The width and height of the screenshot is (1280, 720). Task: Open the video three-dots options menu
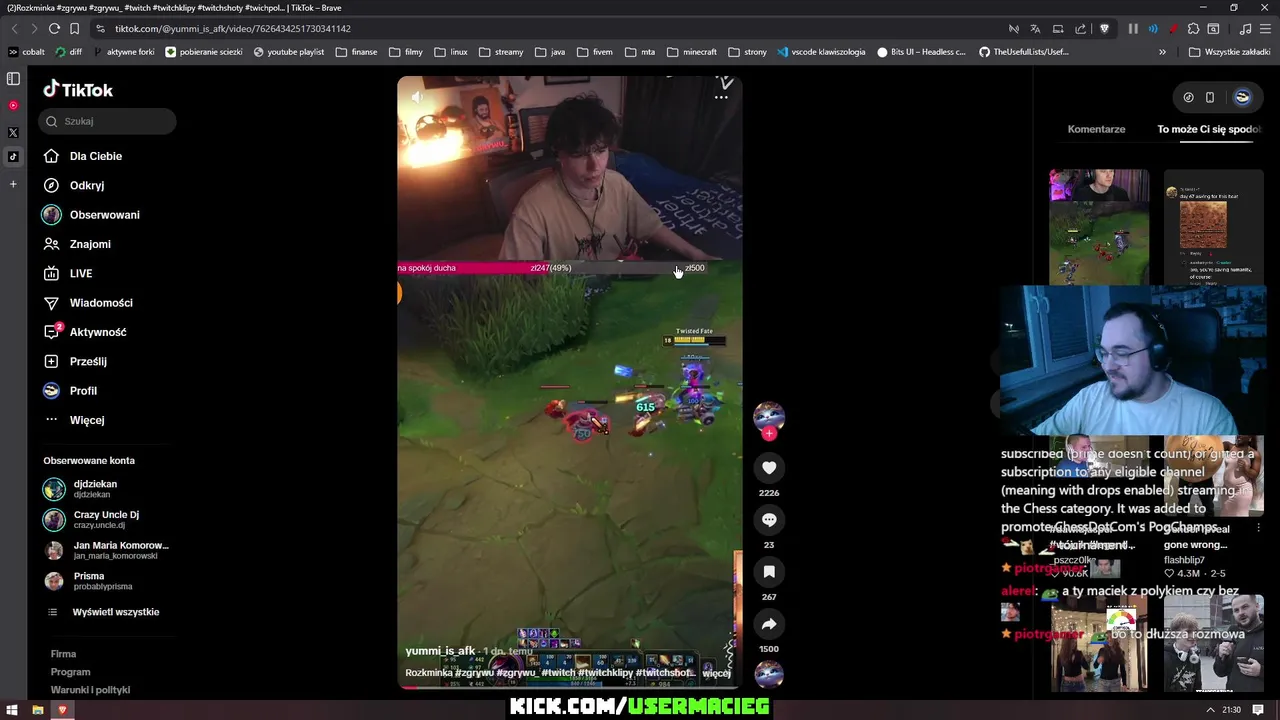[x=721, y=97]
